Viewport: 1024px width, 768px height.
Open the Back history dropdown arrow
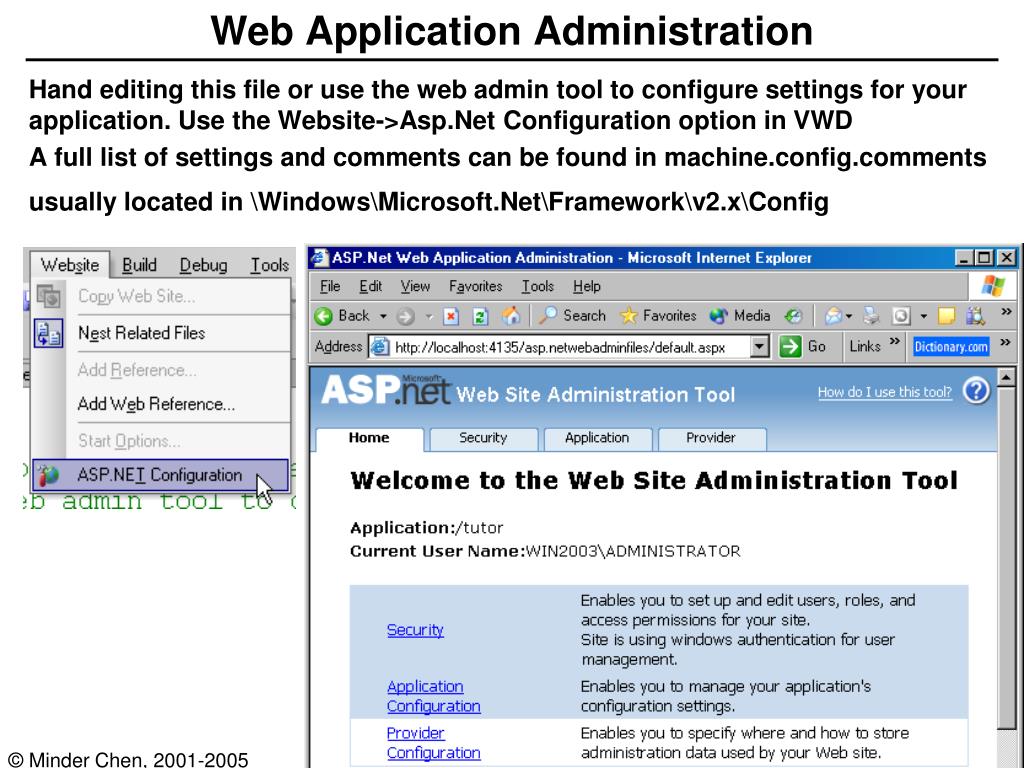383,316
